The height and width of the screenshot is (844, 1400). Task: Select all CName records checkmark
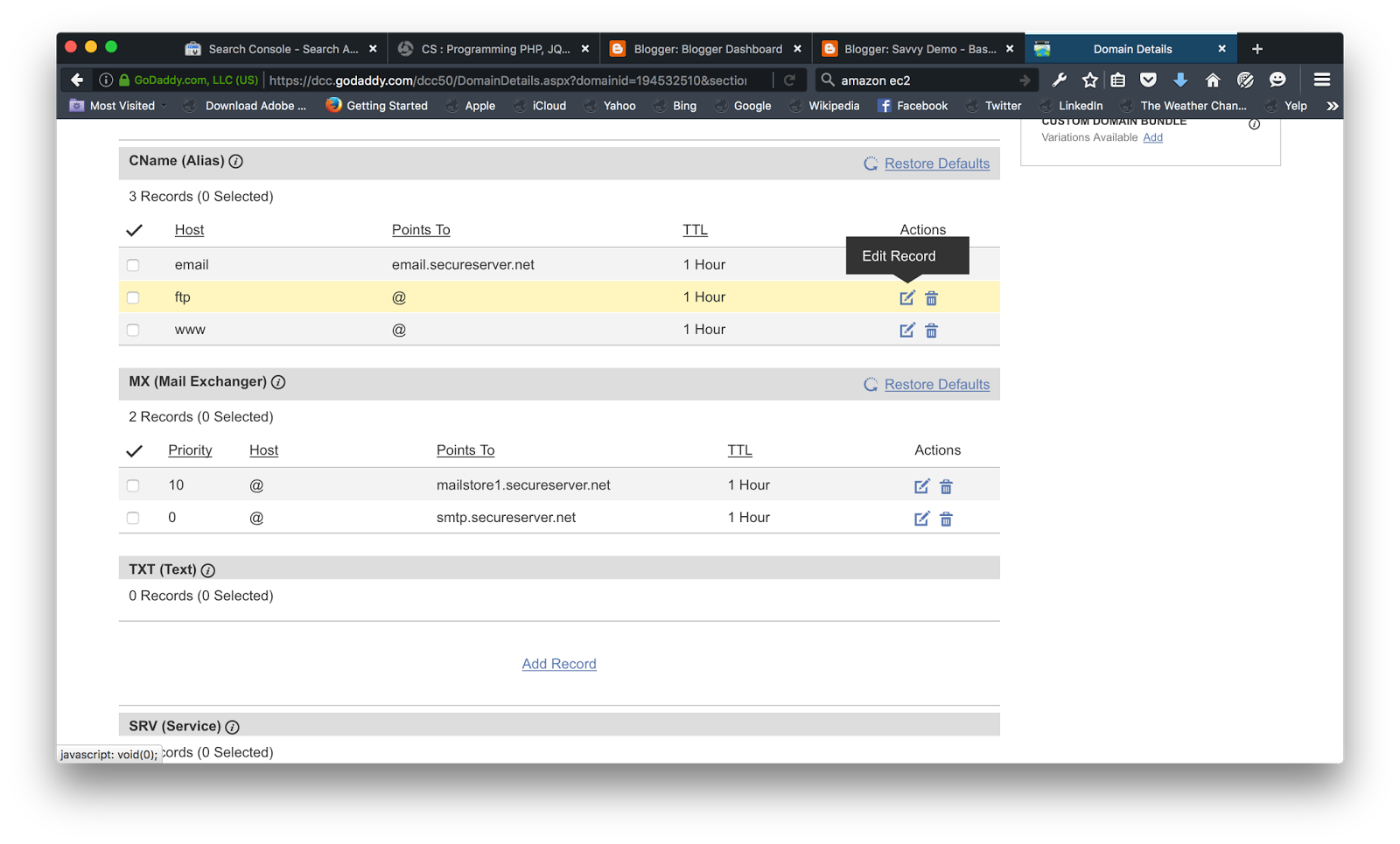pyautogui.click(x=134, y=230)
